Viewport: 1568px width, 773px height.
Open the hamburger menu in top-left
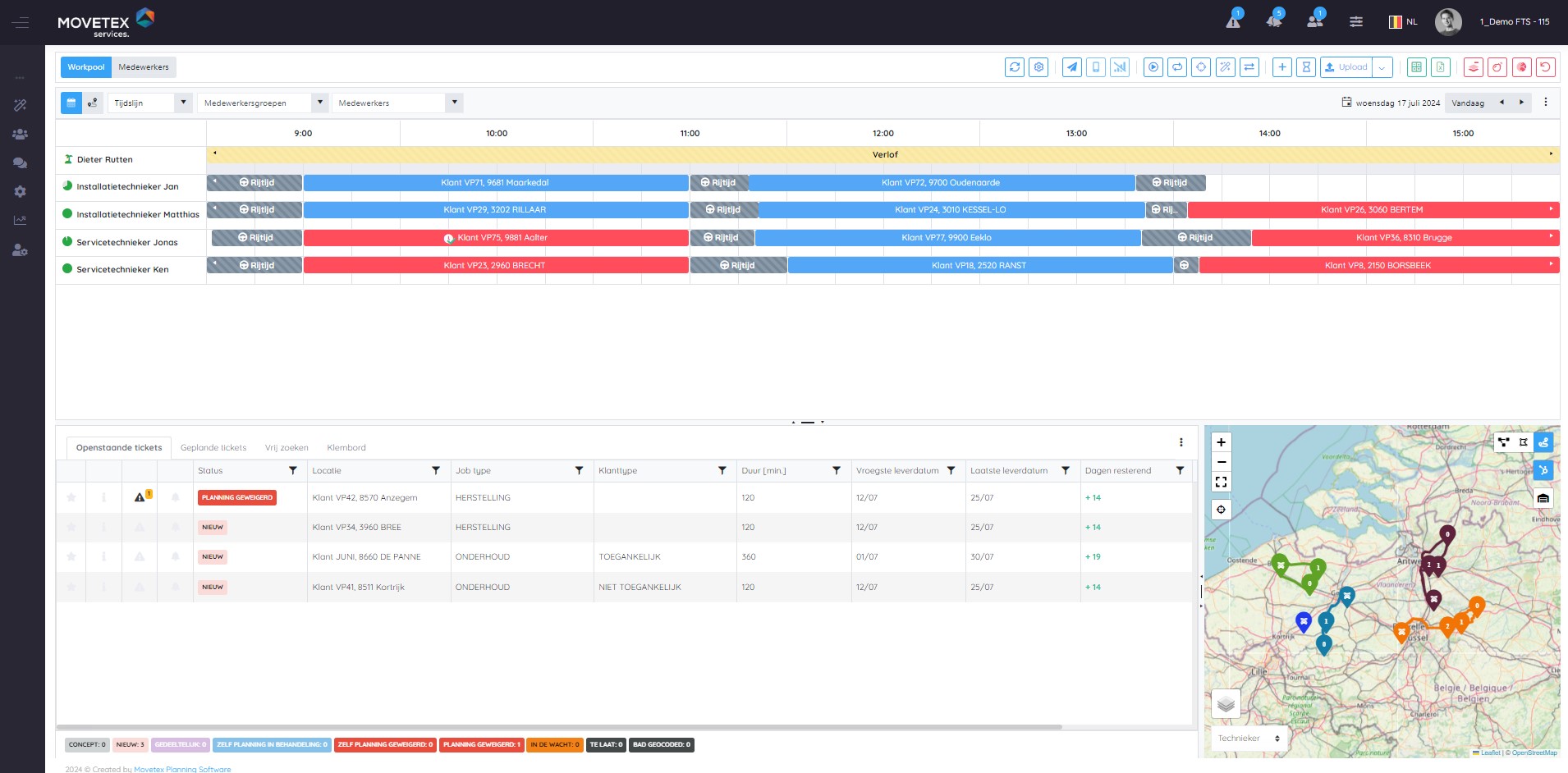(21, 22)
